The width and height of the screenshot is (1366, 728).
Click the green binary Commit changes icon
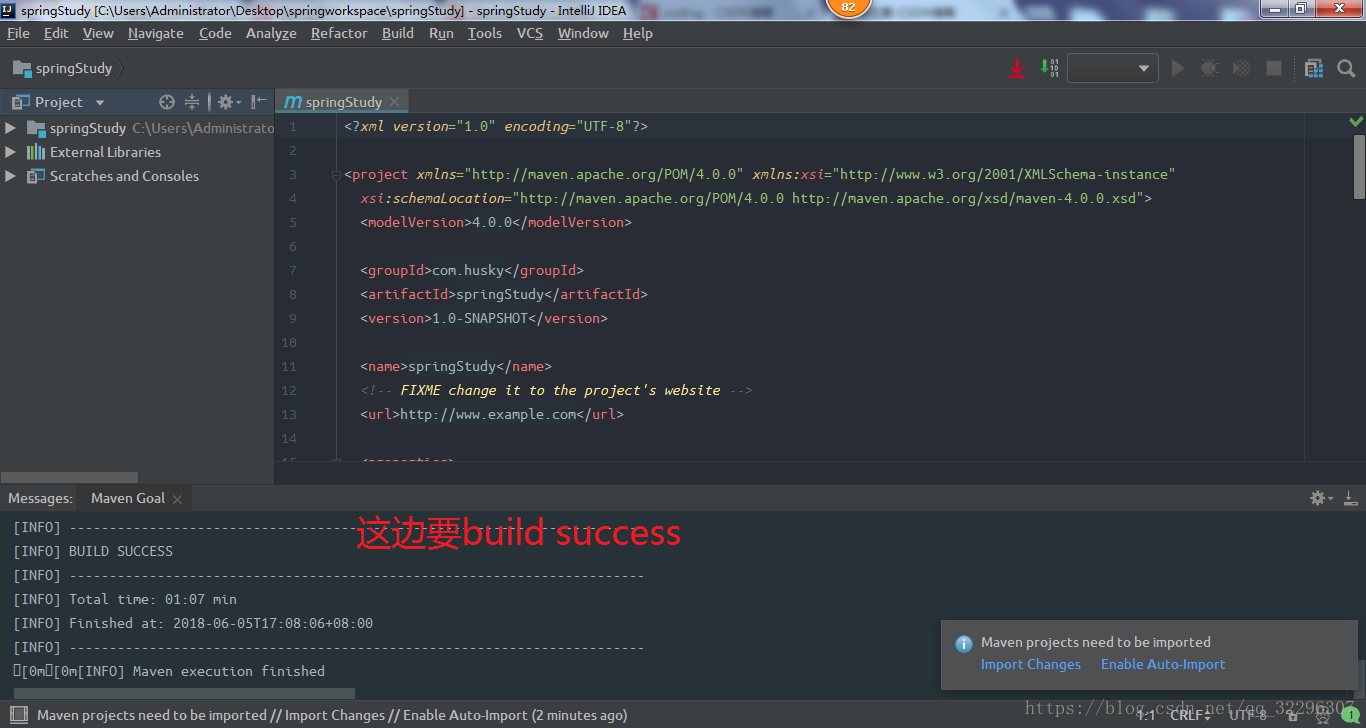(1049, 68)
